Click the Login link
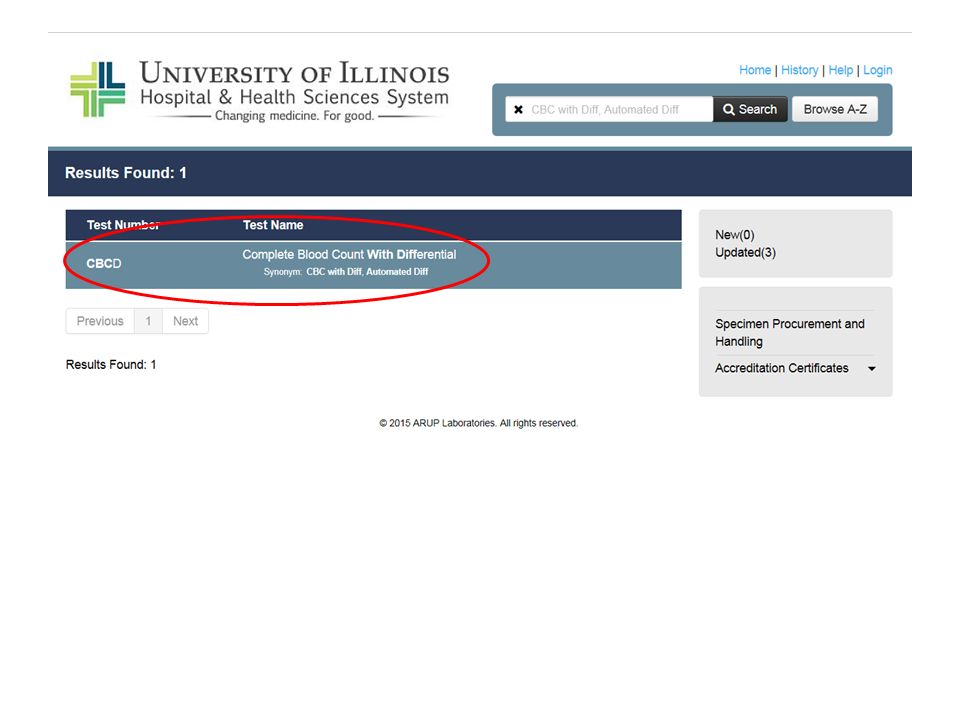 (x=877, y=70)
